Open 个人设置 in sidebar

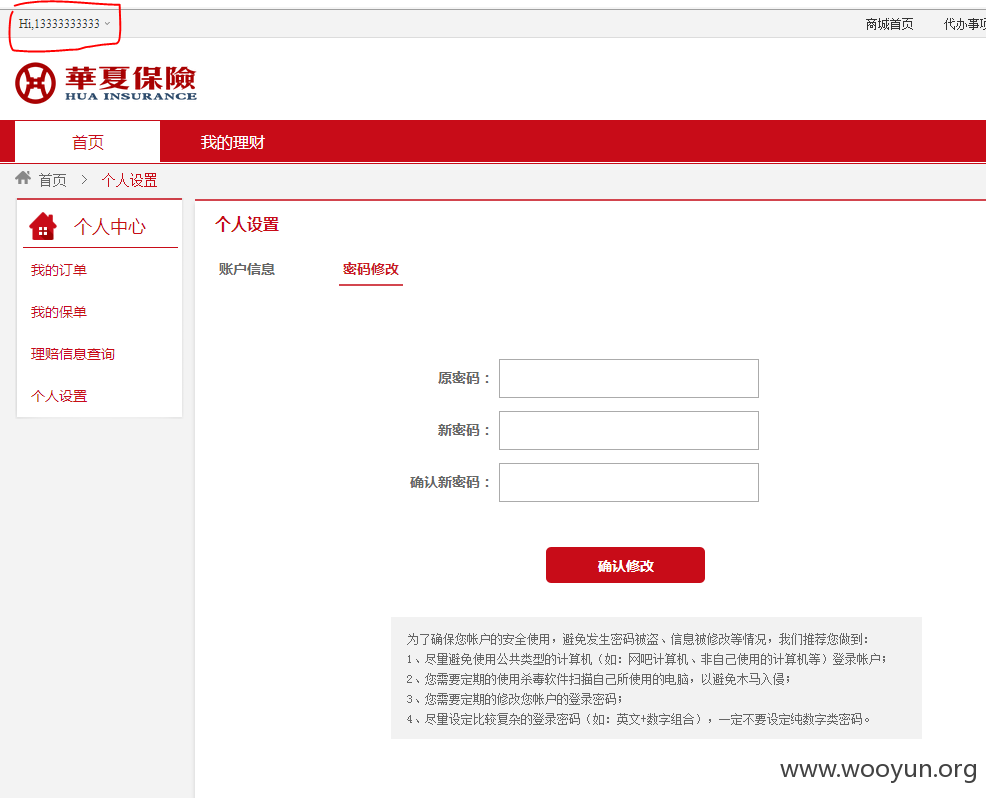click(x=59, y=396)
